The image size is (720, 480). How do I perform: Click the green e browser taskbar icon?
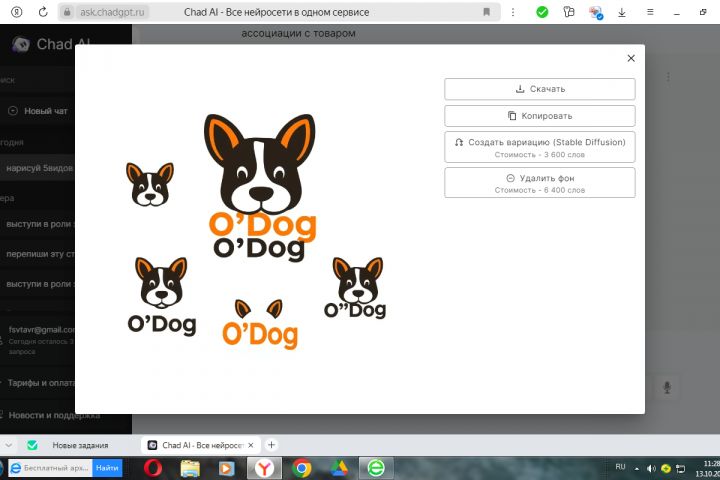click(376, 468)
